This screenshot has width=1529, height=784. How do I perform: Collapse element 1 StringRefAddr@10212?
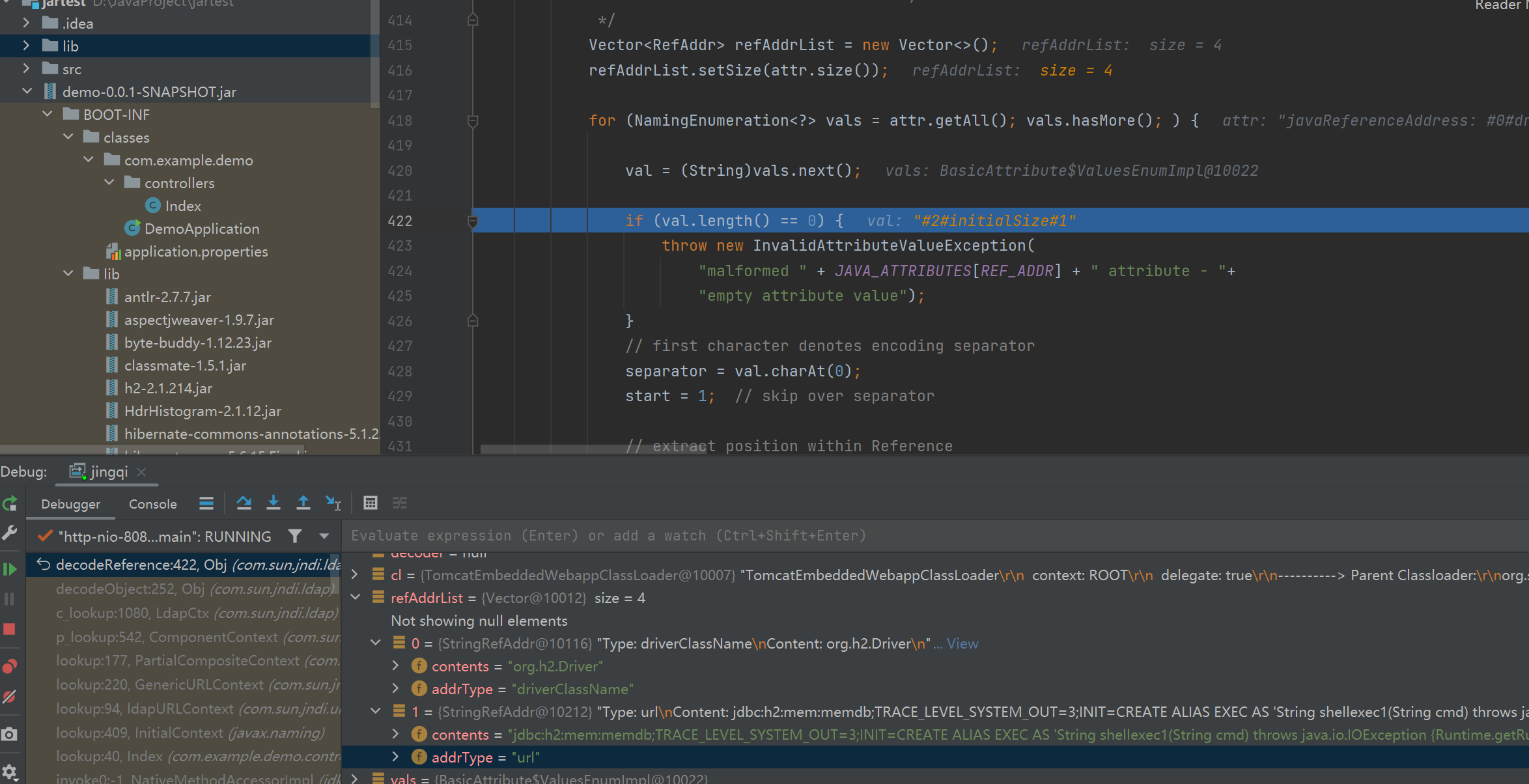[x=376, y=712]
